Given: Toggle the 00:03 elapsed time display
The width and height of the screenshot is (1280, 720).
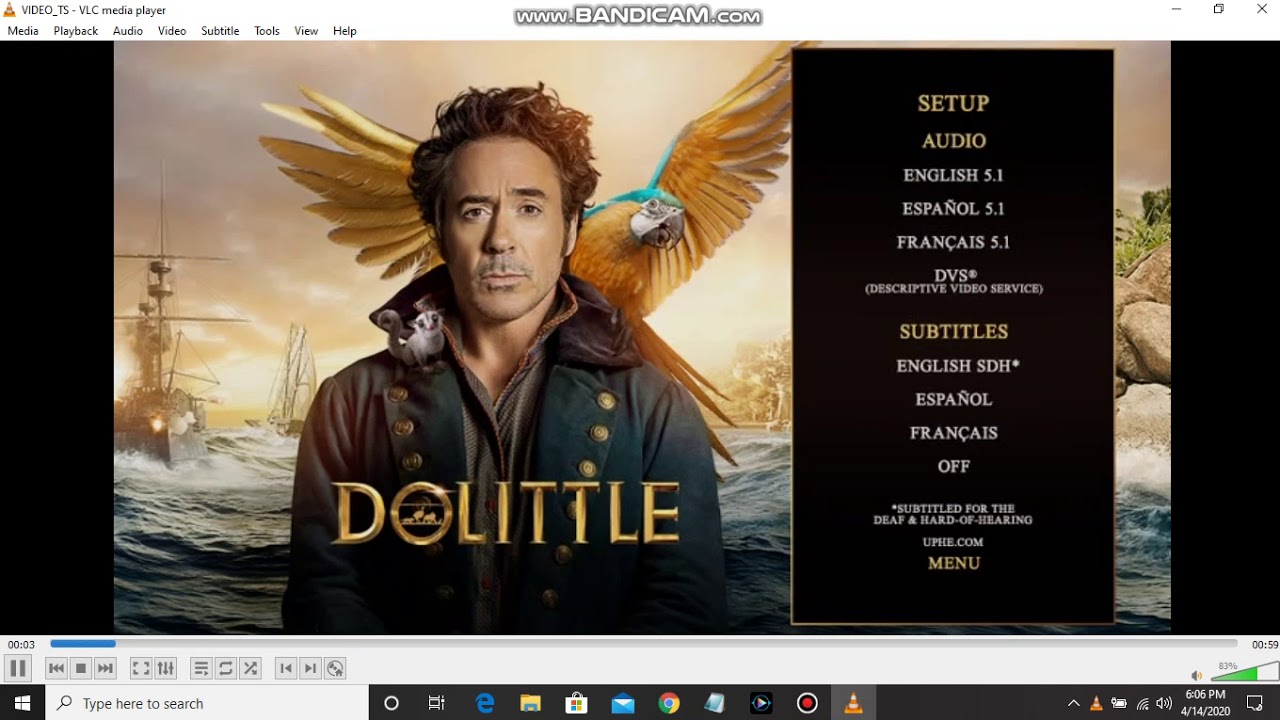Looking at the screenshot, I should click(21, 645).
